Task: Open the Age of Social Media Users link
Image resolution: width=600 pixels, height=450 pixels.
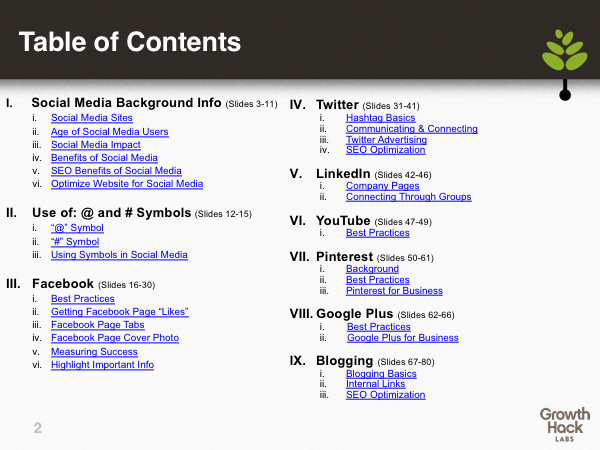Action: 110,132
